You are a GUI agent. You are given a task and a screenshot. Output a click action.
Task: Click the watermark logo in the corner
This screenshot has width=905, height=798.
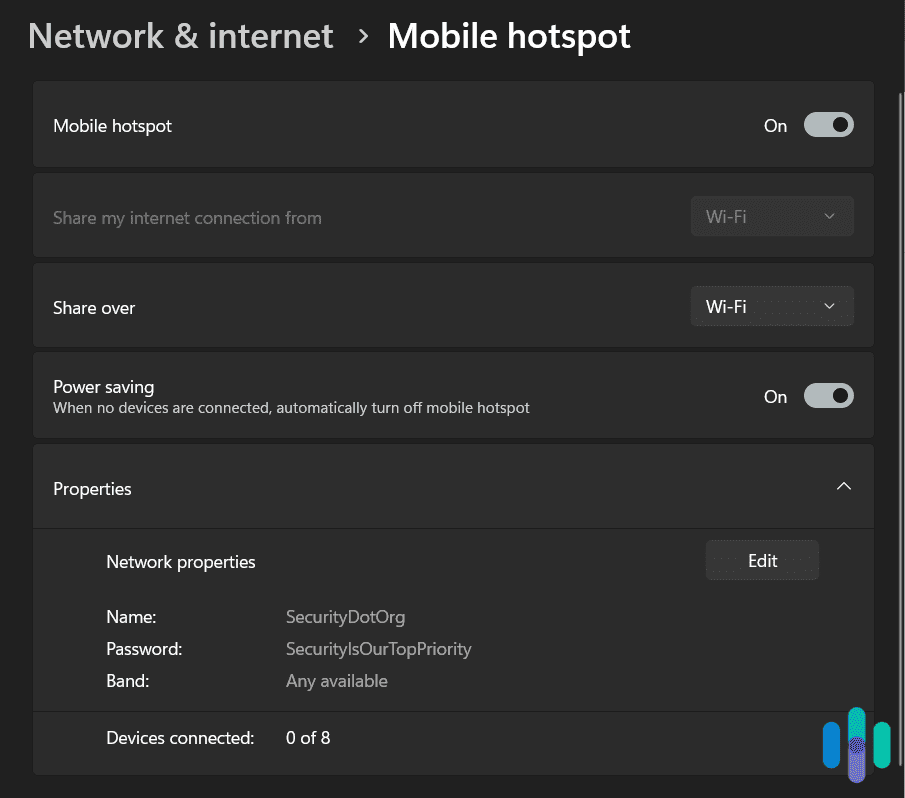[x=856, y=744]
